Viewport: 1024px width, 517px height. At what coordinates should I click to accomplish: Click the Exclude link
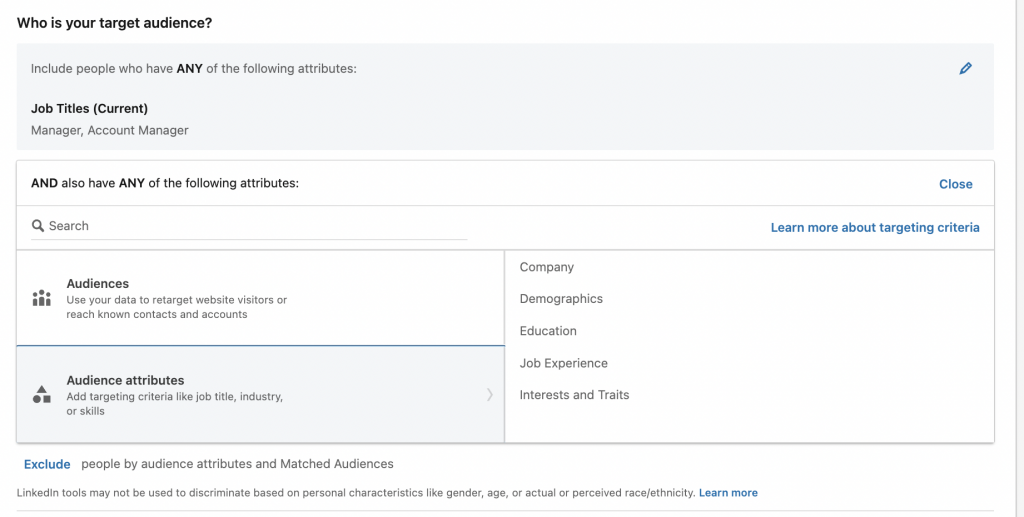tap(47, 464)
